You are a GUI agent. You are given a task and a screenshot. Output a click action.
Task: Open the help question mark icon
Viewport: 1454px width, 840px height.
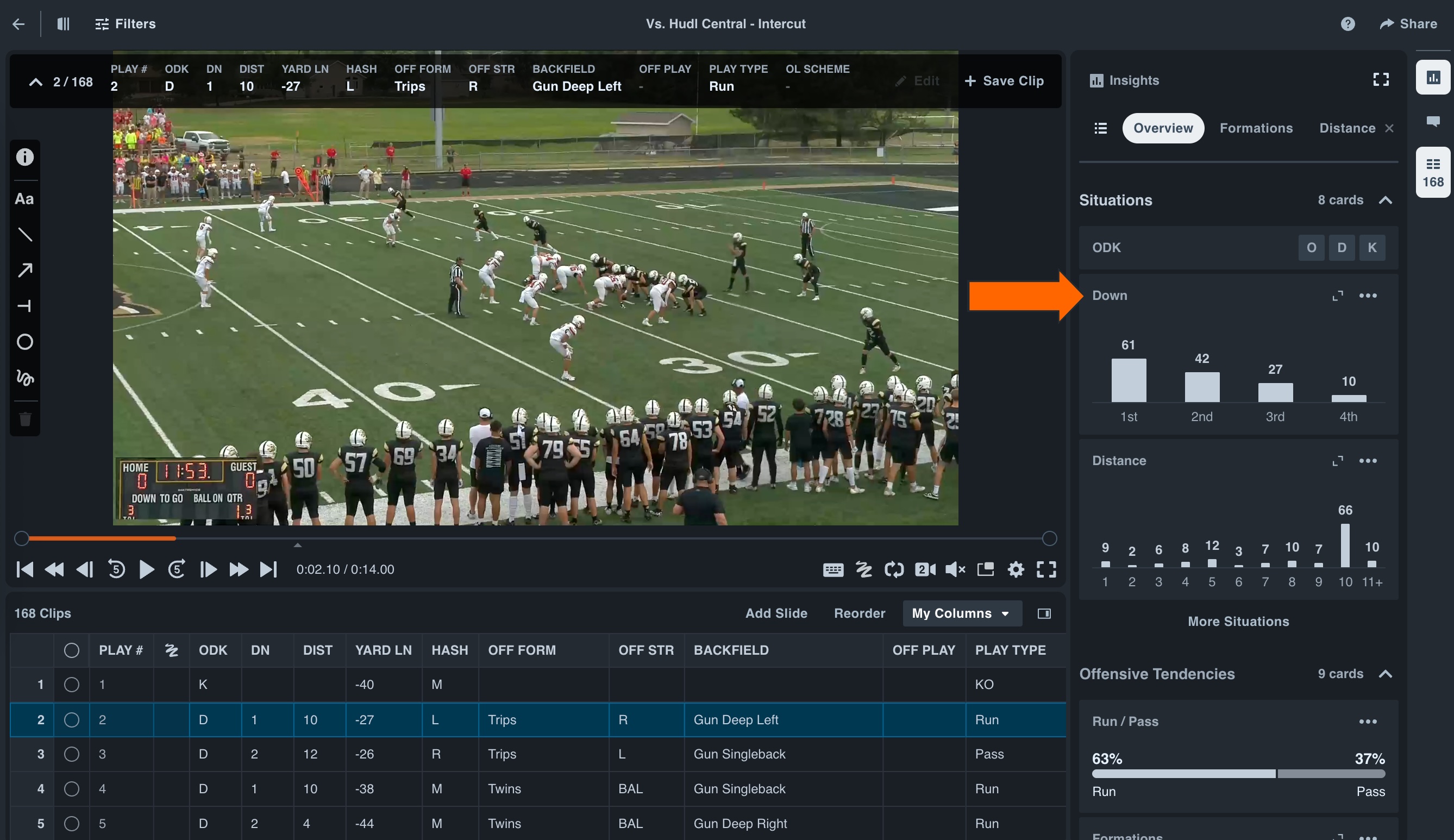(x=1348, y=24)
